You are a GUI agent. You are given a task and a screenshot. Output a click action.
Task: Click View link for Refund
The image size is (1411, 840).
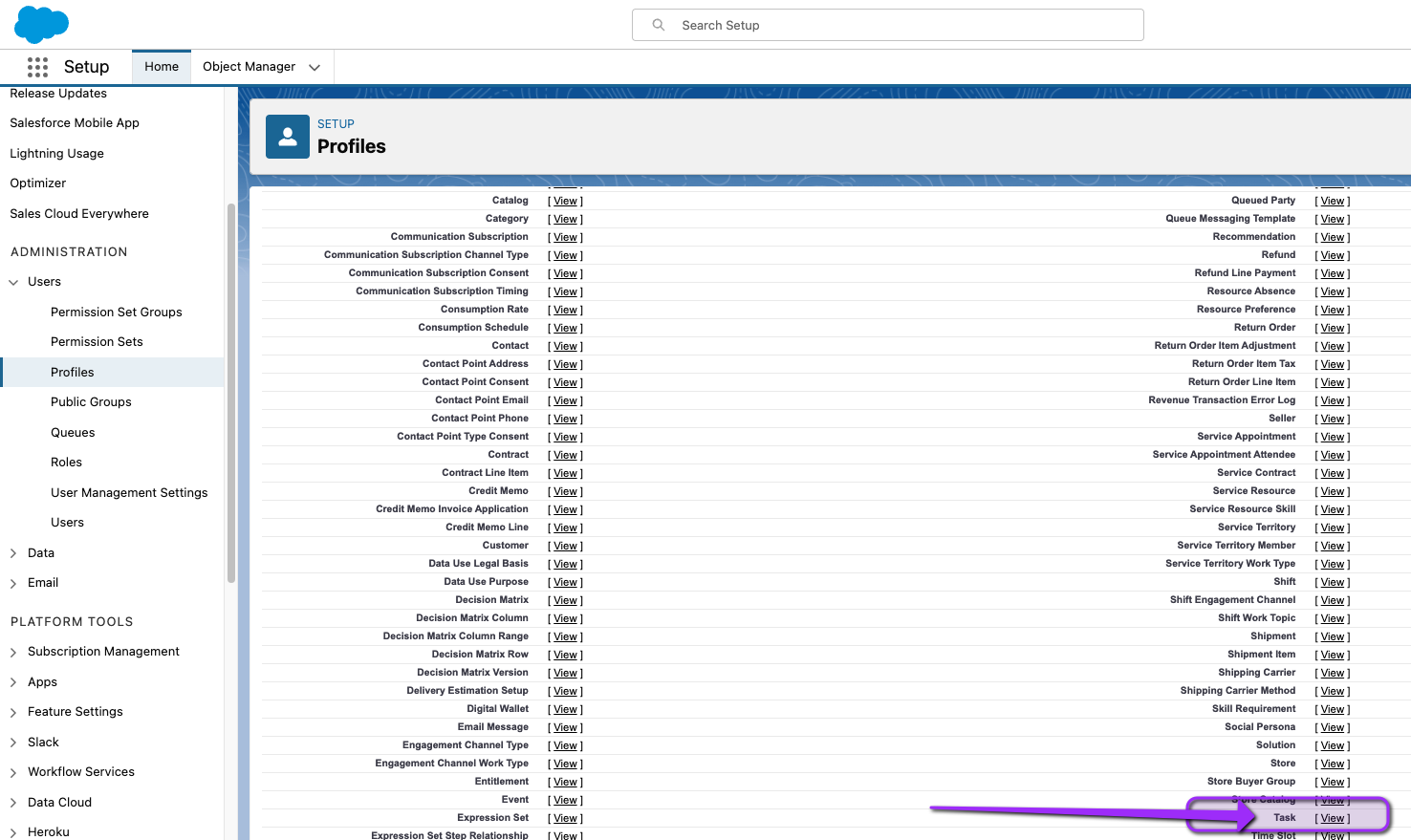1333,255
